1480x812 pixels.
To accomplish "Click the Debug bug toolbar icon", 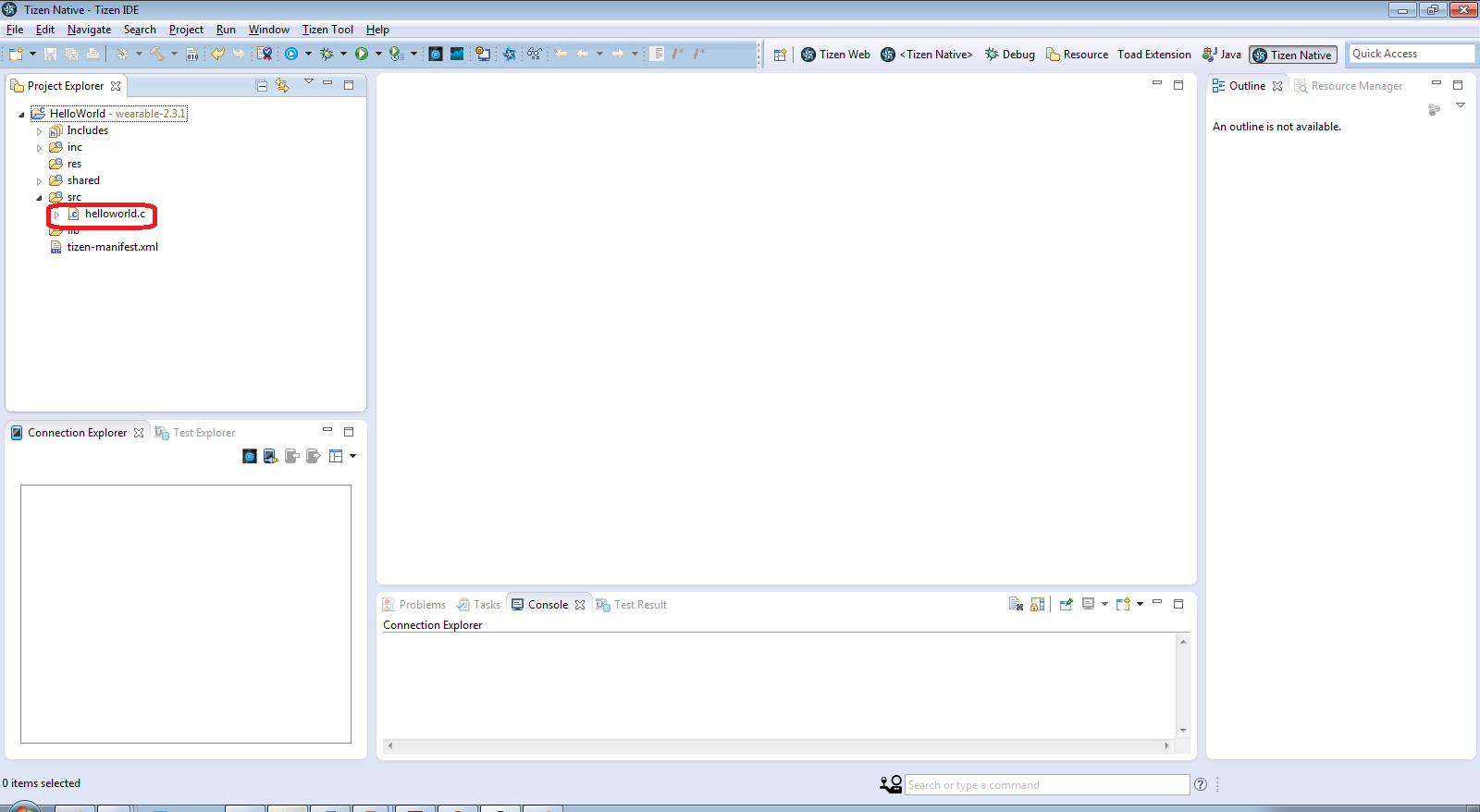I will [x=327, y=54].
